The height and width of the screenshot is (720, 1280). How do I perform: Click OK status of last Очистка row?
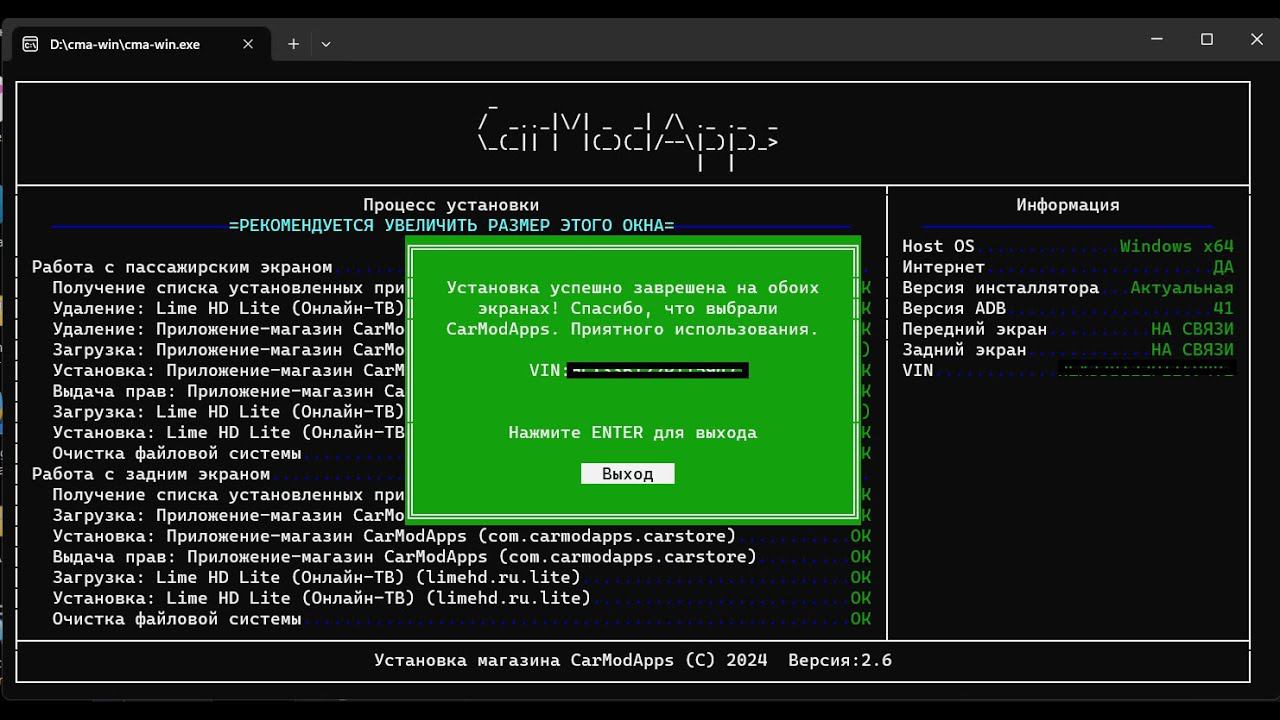pyautogui.click(x=860, y=619)
